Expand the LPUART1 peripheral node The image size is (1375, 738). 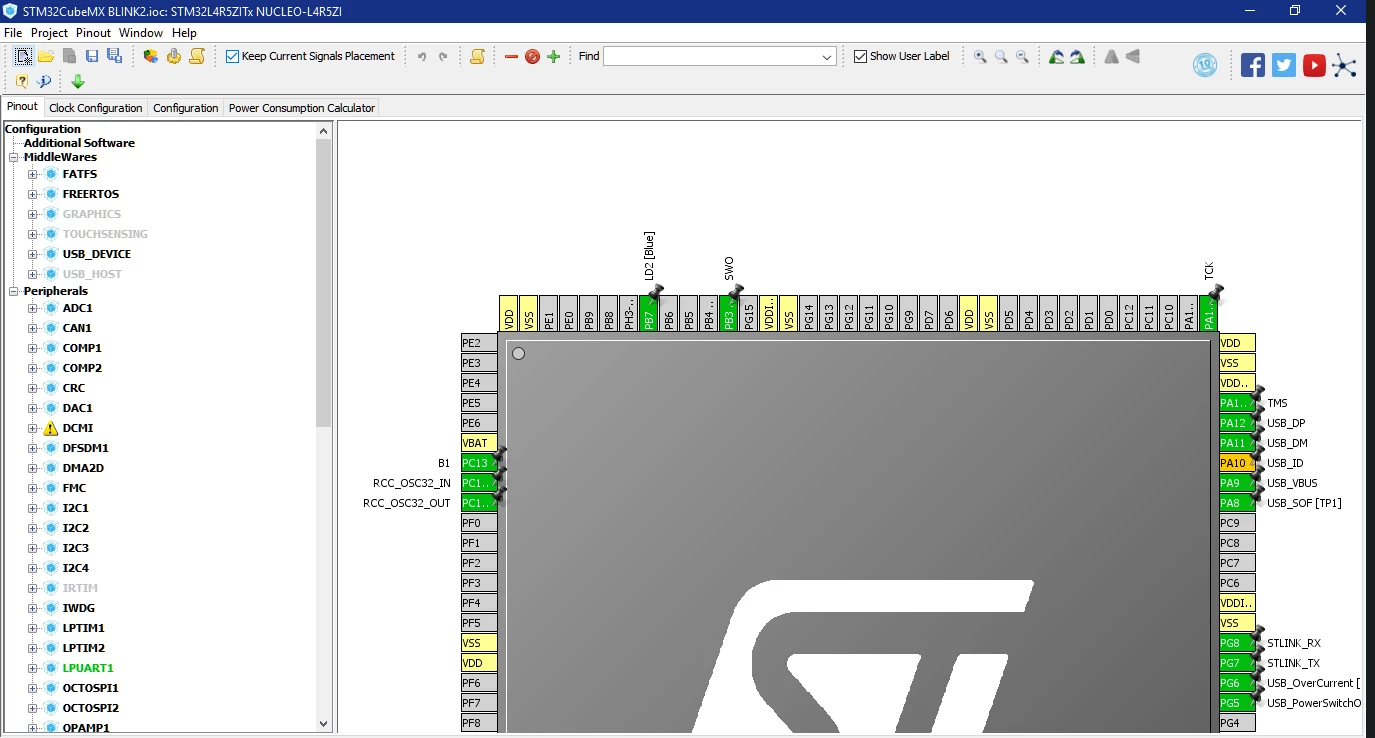32,668
